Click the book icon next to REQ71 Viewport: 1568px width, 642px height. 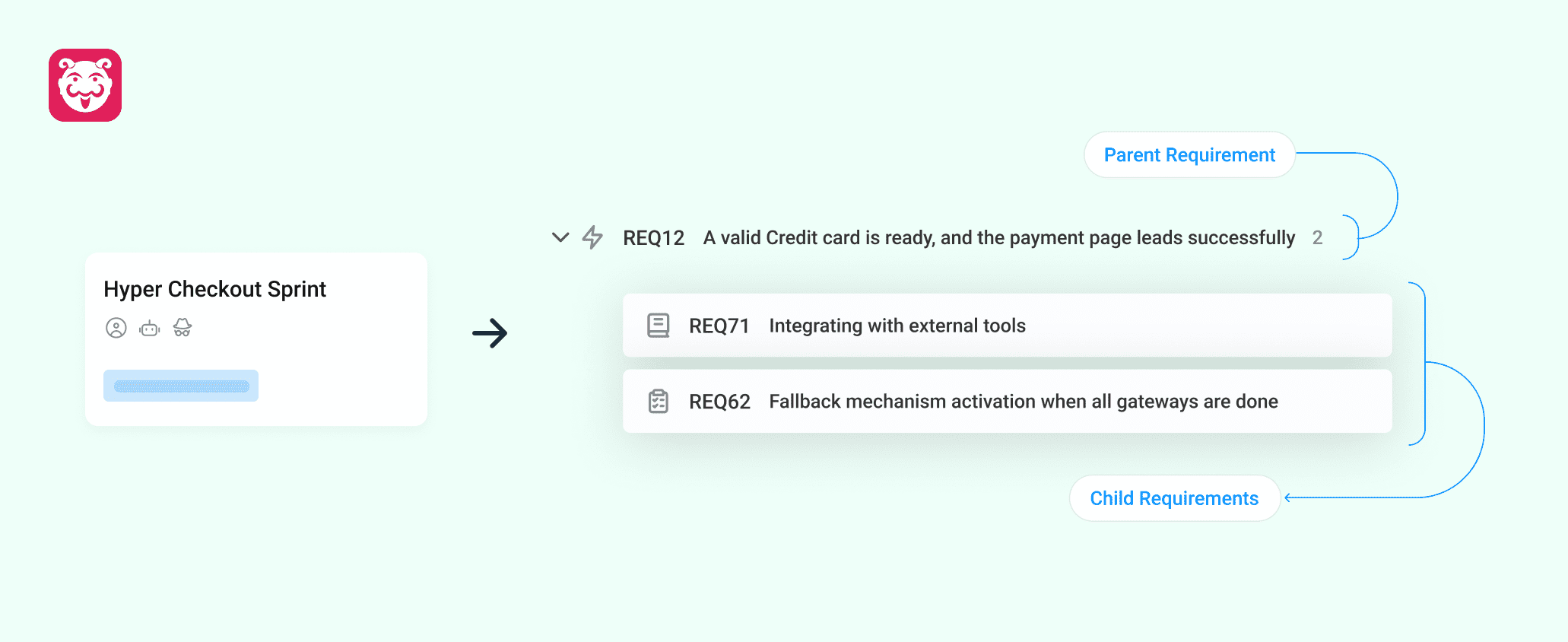[658, 326]
